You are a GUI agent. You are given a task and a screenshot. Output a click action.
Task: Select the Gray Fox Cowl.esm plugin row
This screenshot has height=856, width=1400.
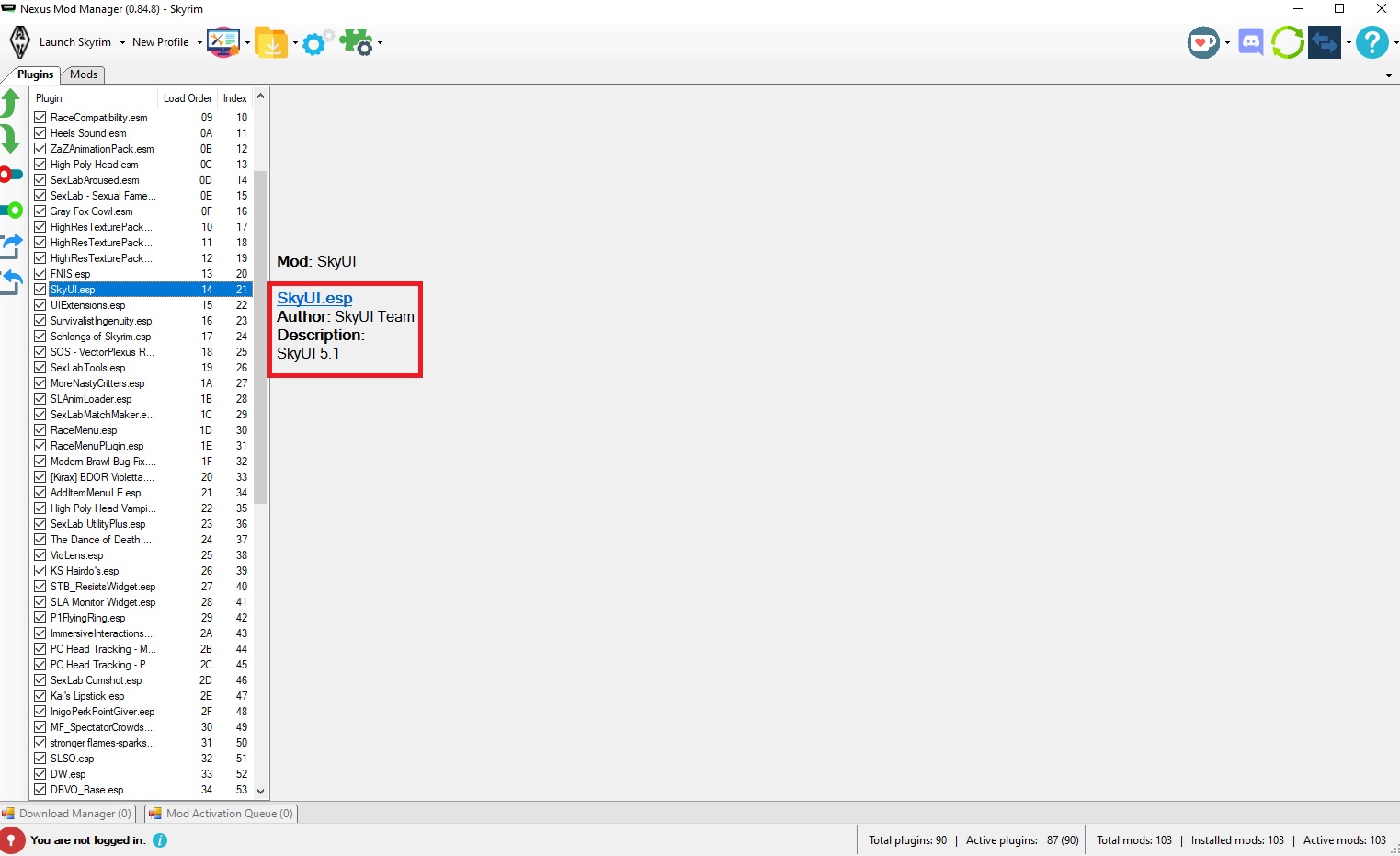click(142, 211)
